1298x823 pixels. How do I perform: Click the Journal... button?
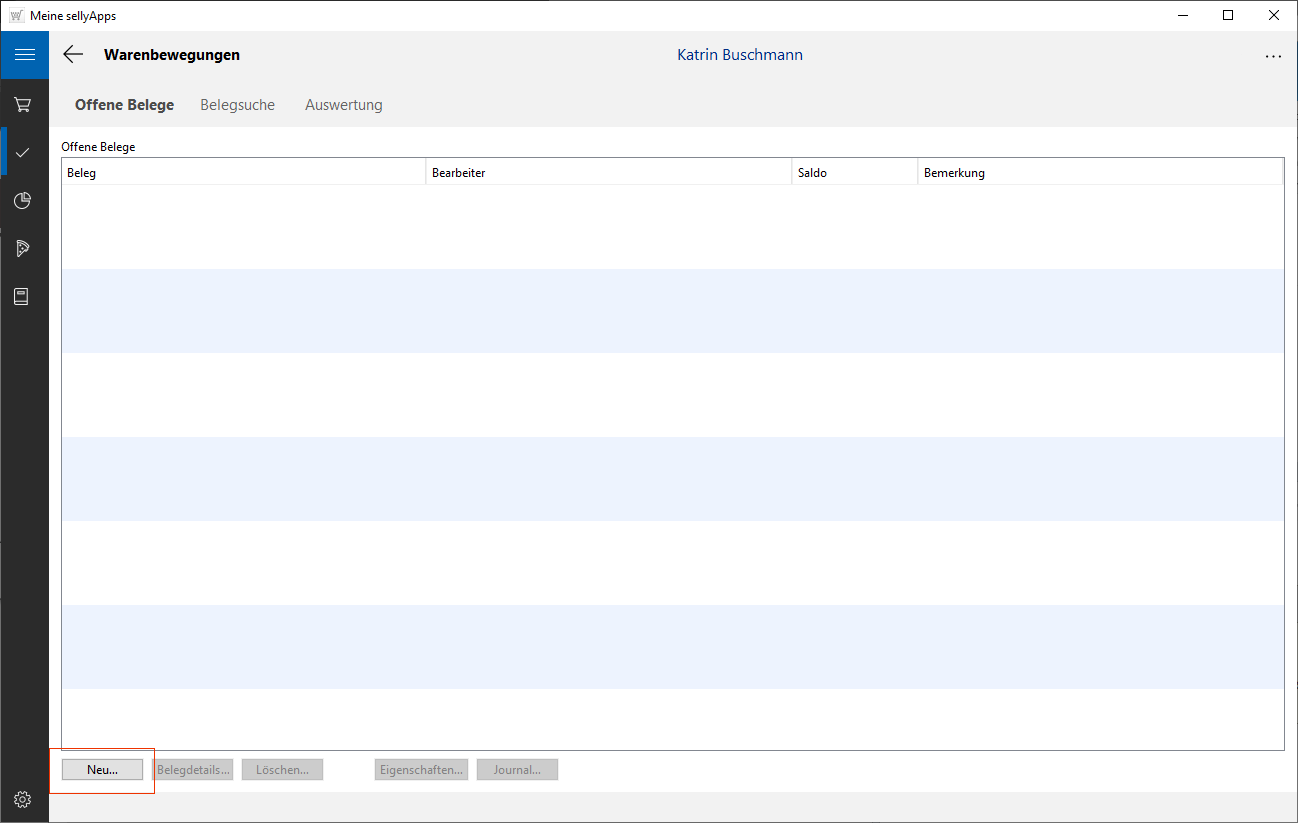pos(517,770)
